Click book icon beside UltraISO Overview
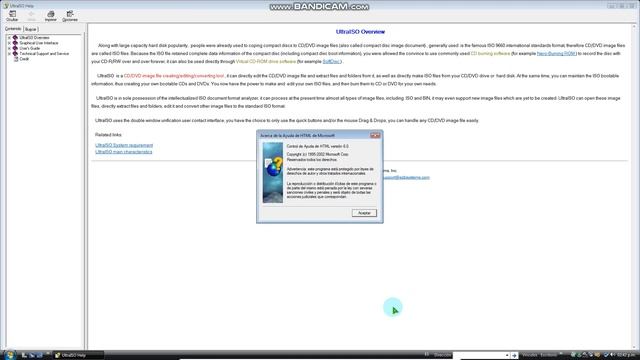640x360 pixels. click(x=15, y=38)
